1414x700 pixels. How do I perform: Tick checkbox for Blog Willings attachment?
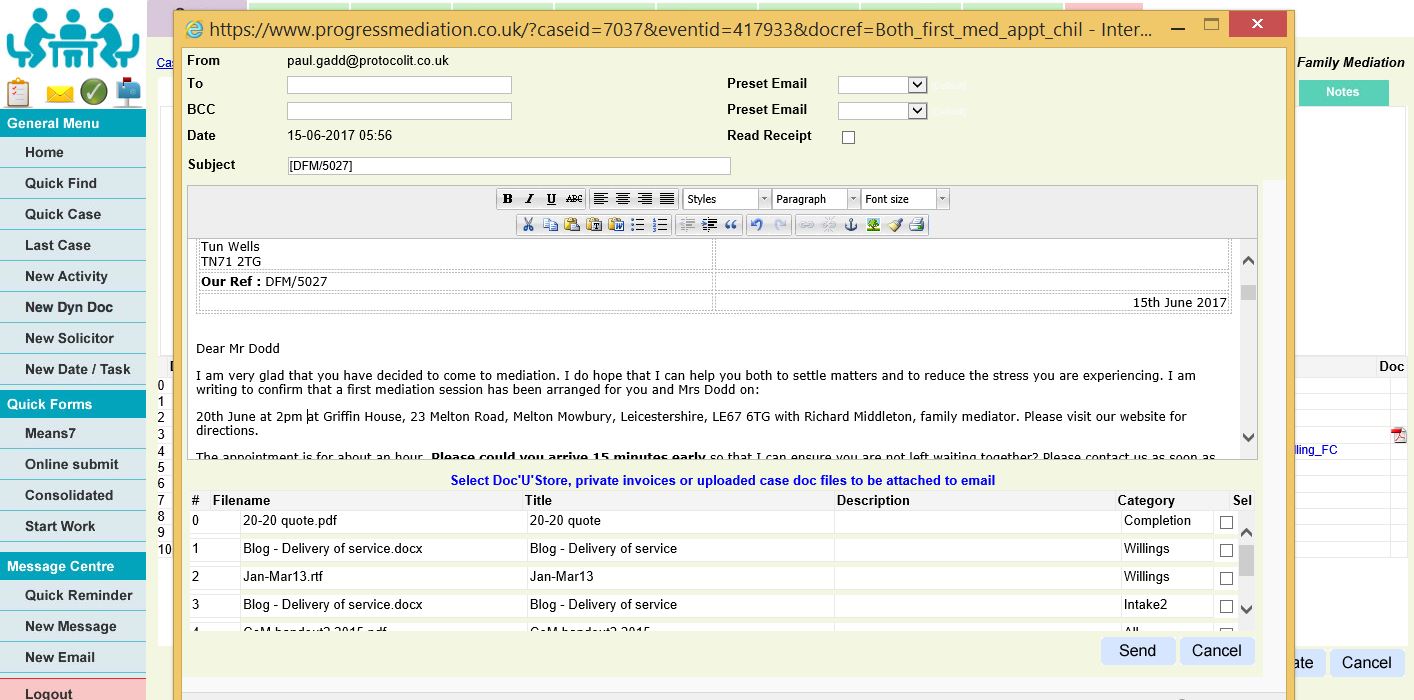1226,550
